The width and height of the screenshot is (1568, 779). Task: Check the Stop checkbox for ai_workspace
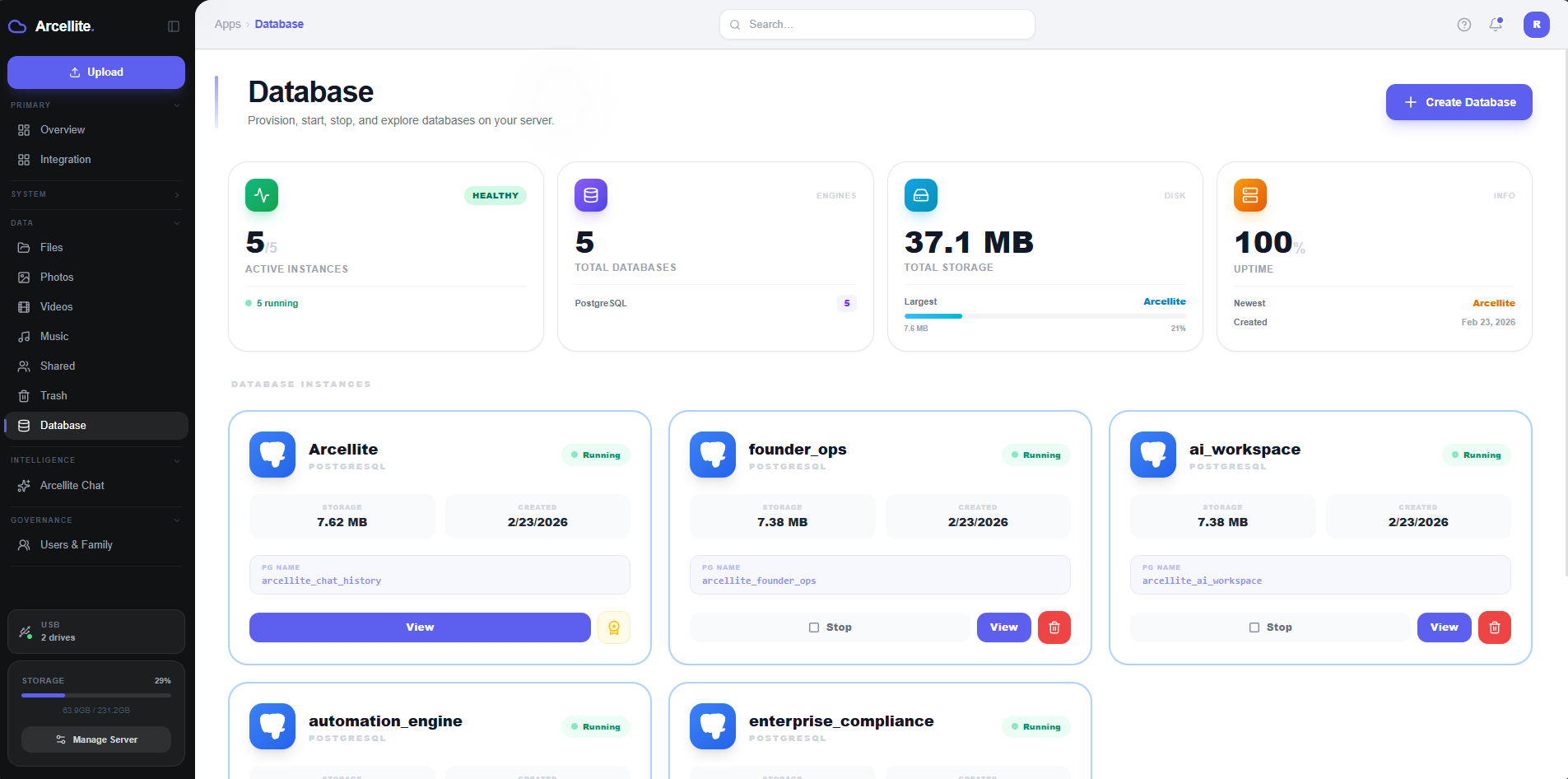click(x=1254, y=627)
